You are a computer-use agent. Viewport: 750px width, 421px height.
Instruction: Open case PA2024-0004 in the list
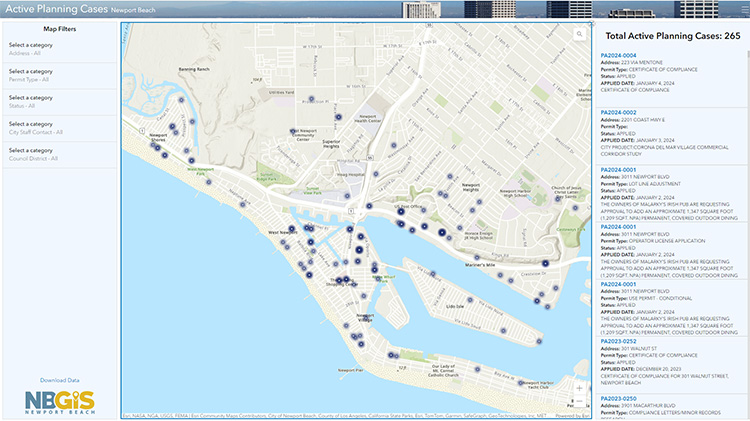pos(618,55)
